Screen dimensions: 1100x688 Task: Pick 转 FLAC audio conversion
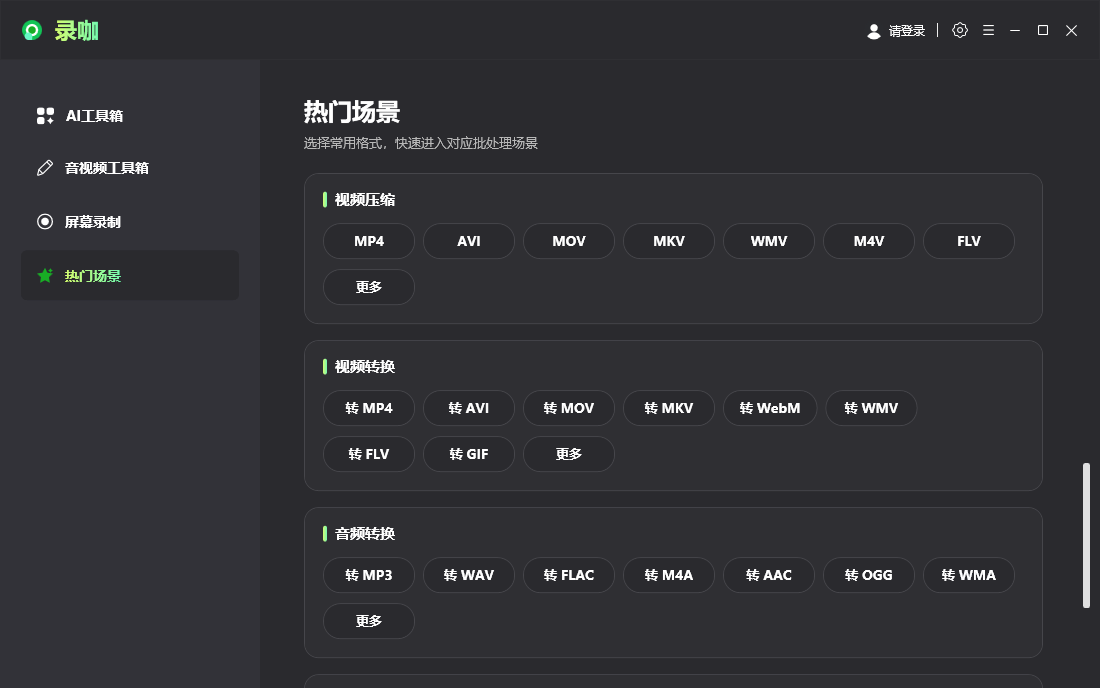tap(569, 575)
